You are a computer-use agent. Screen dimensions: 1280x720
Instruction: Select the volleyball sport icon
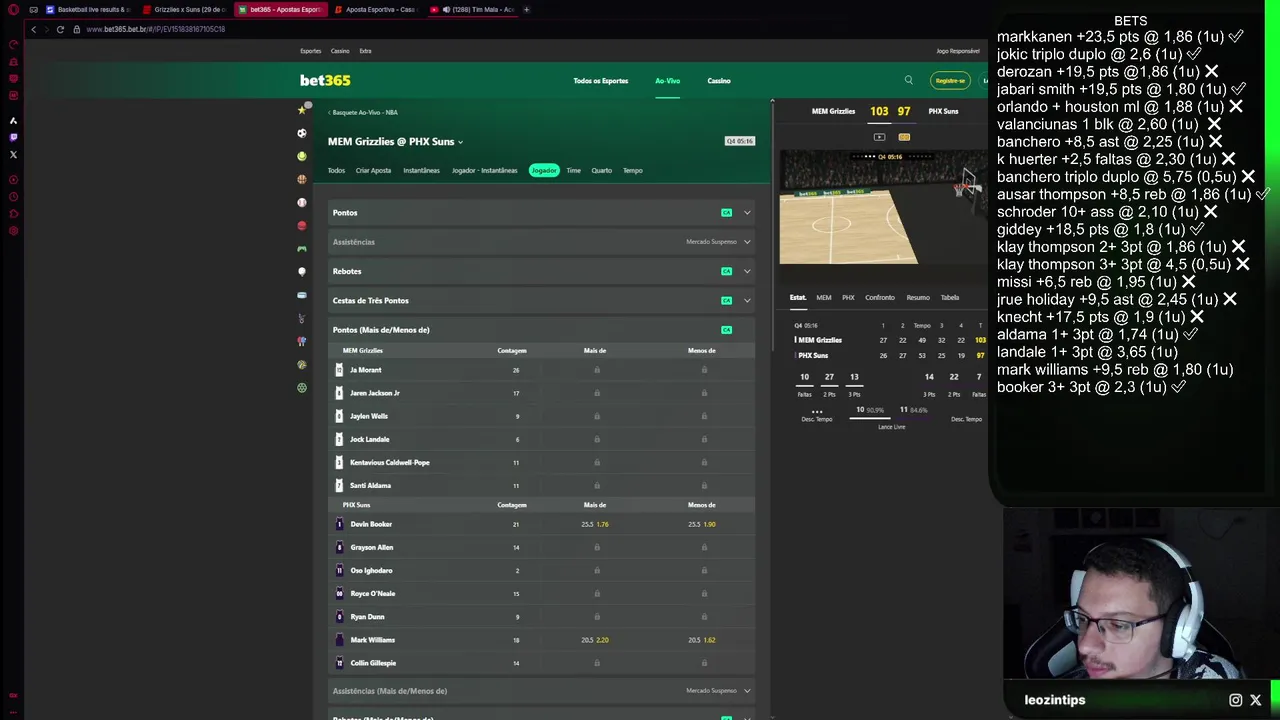302,364
